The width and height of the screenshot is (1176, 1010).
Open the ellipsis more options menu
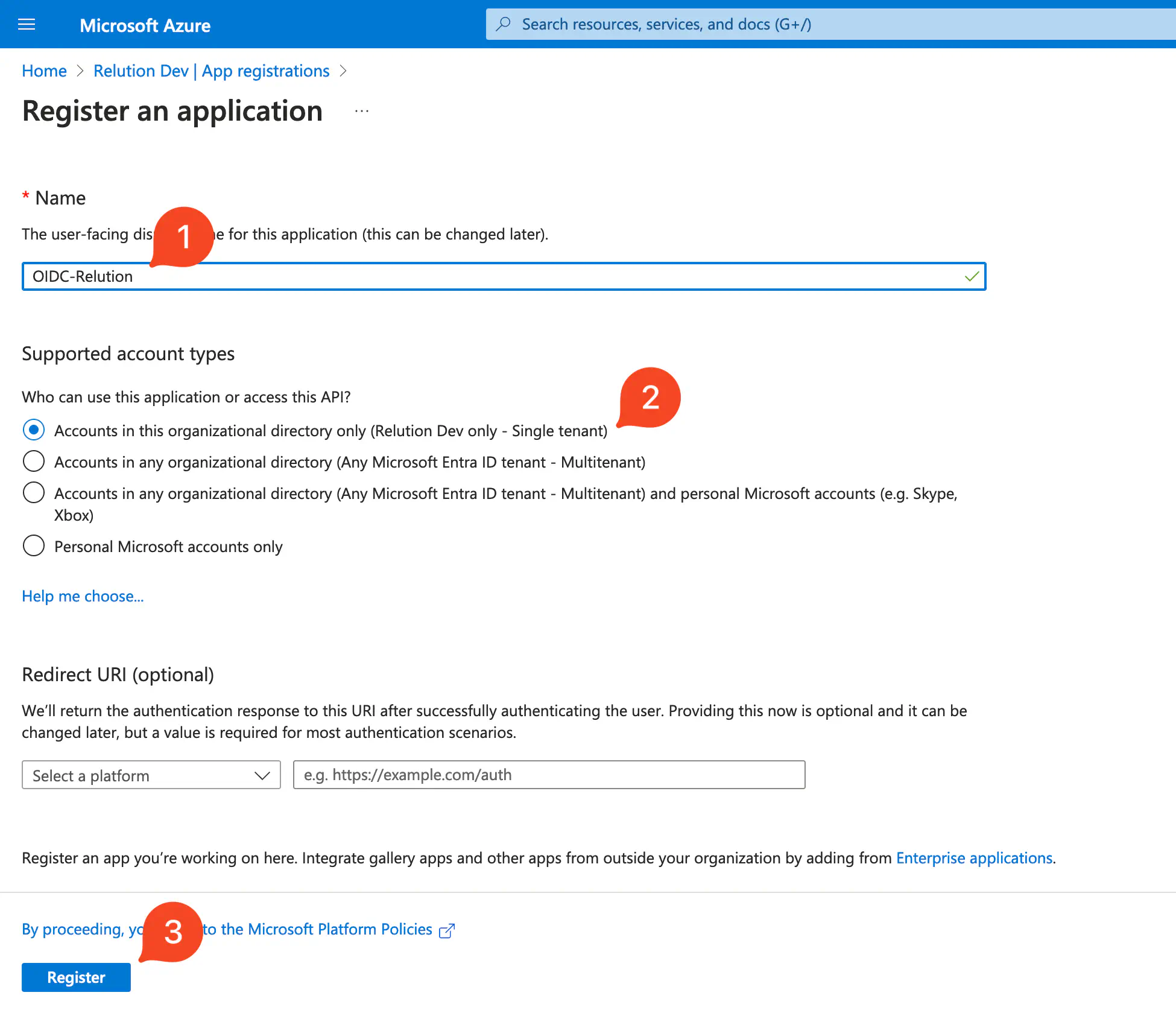pos(362,111)
